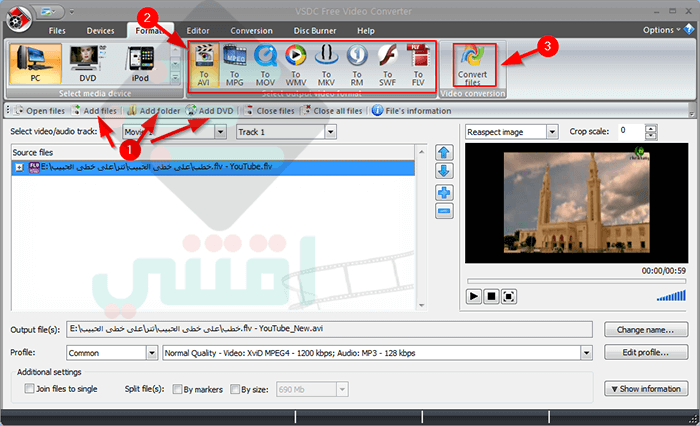Enable split By markers checkbox
This screenshot has height=426, width=700.
click(177, 389)
